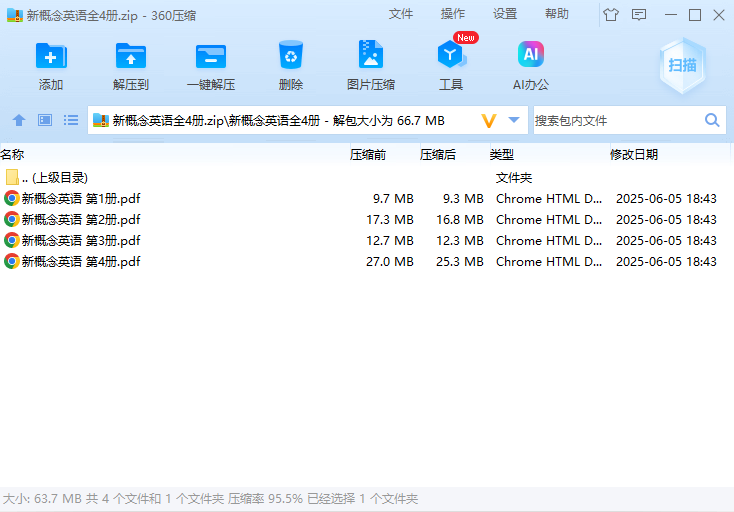Maximize the 360压缩 window
Screen dimensions: 734x512
point(695,15)
